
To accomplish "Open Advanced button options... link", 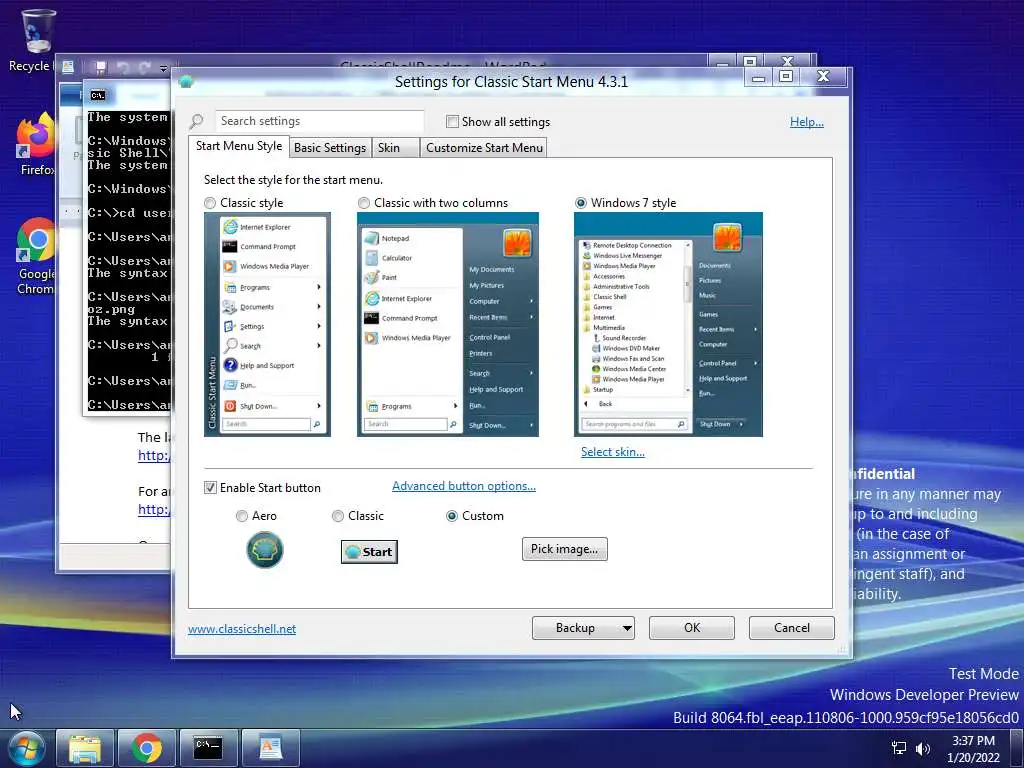I will (464, 486).
